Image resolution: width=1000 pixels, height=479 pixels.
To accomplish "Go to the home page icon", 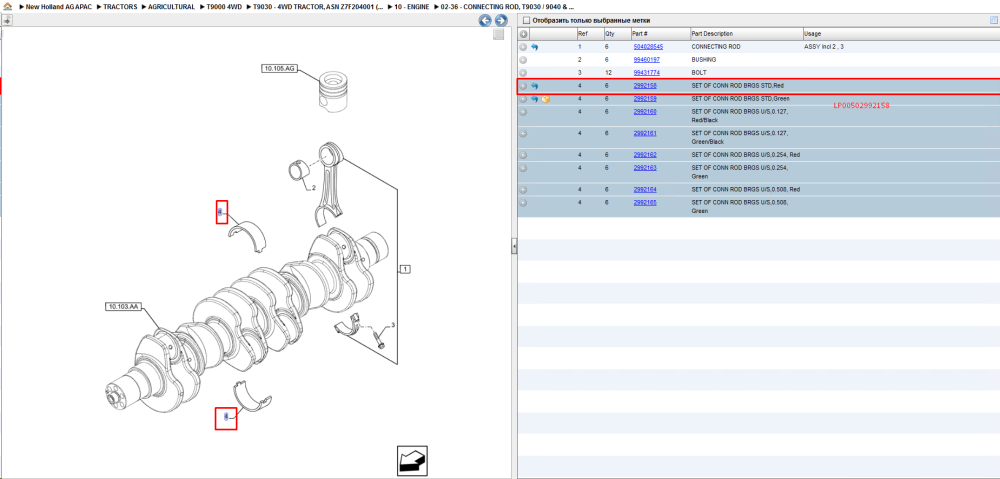I will pos(7,6).
